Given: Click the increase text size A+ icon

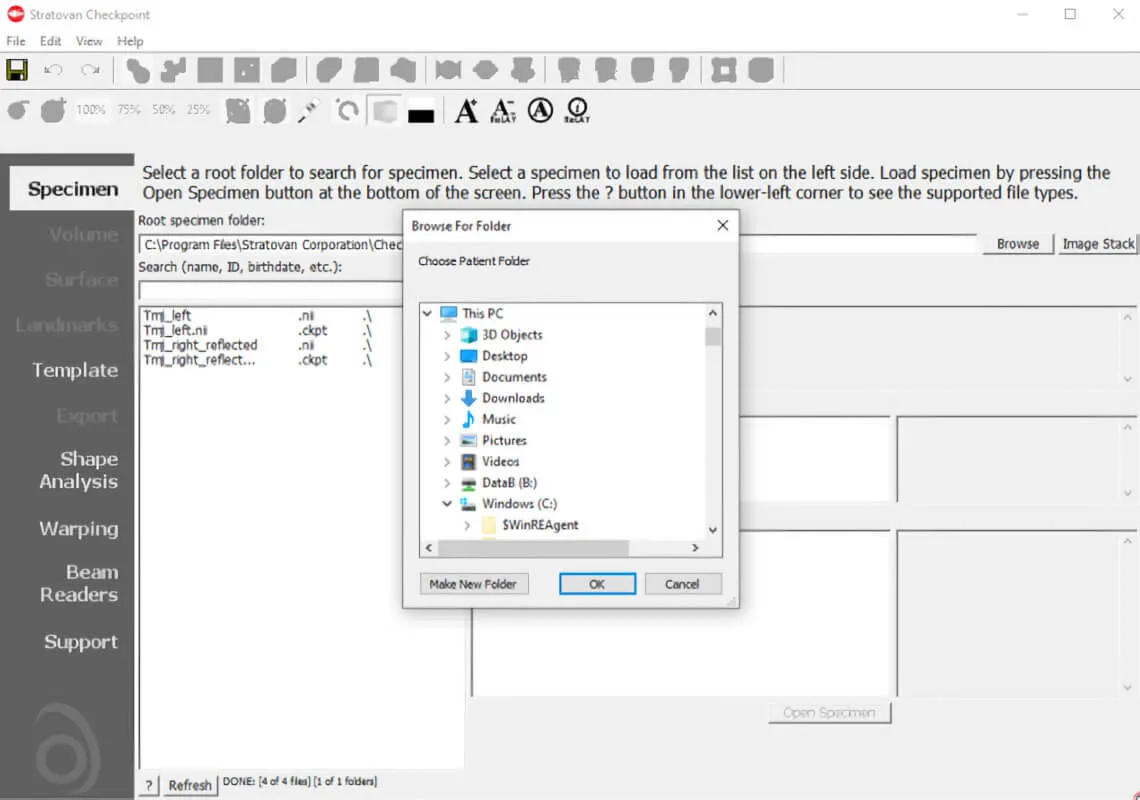Looking at the screenshot, I should [x=466, y=110].
